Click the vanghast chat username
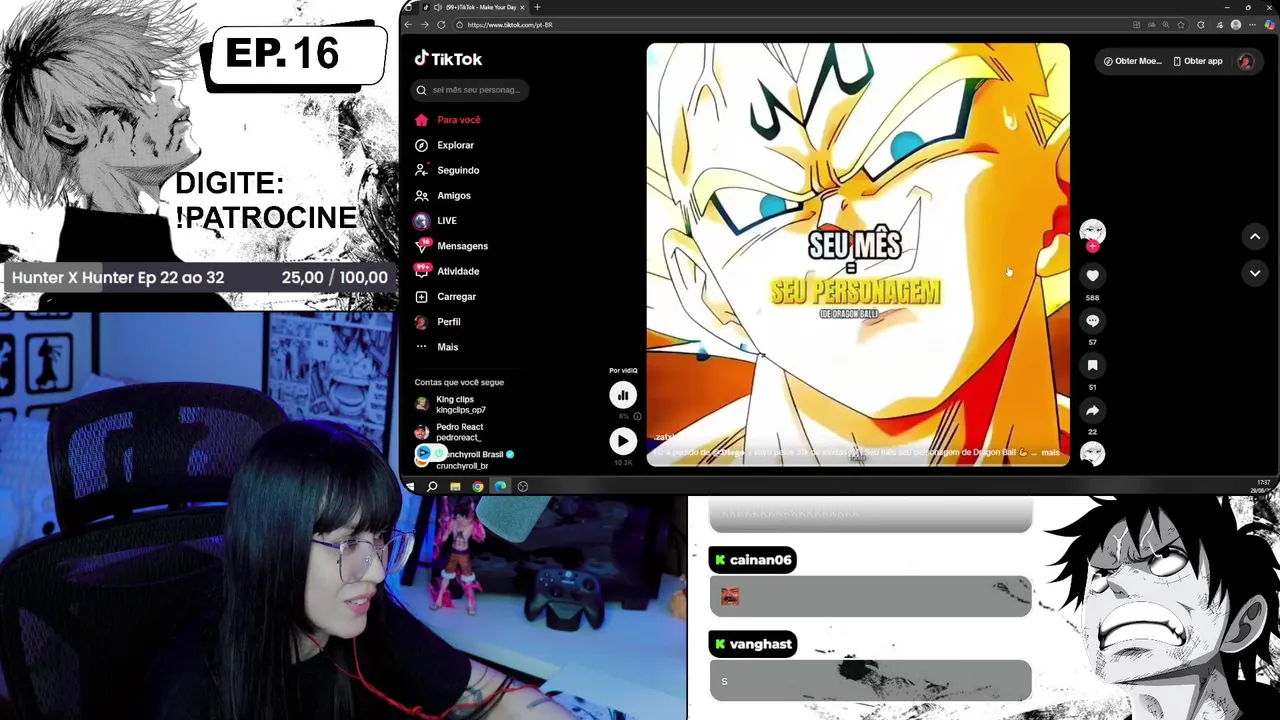This screenshot has width=1280, height=720. click(x=760, y=644)
